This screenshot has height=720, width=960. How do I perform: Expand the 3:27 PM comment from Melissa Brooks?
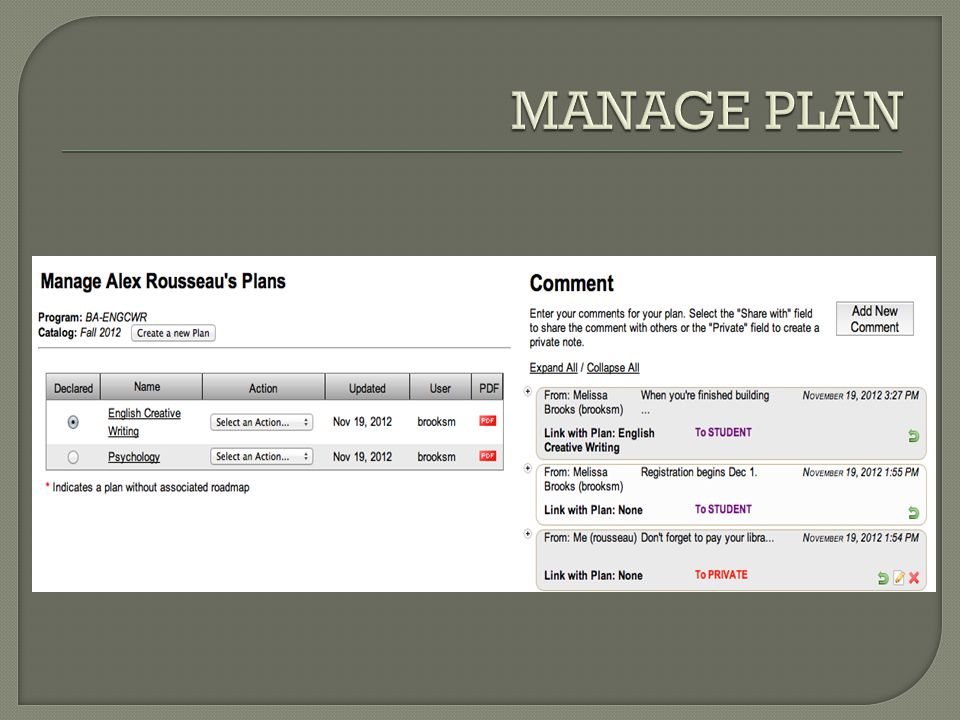click(x=528, y=391)
